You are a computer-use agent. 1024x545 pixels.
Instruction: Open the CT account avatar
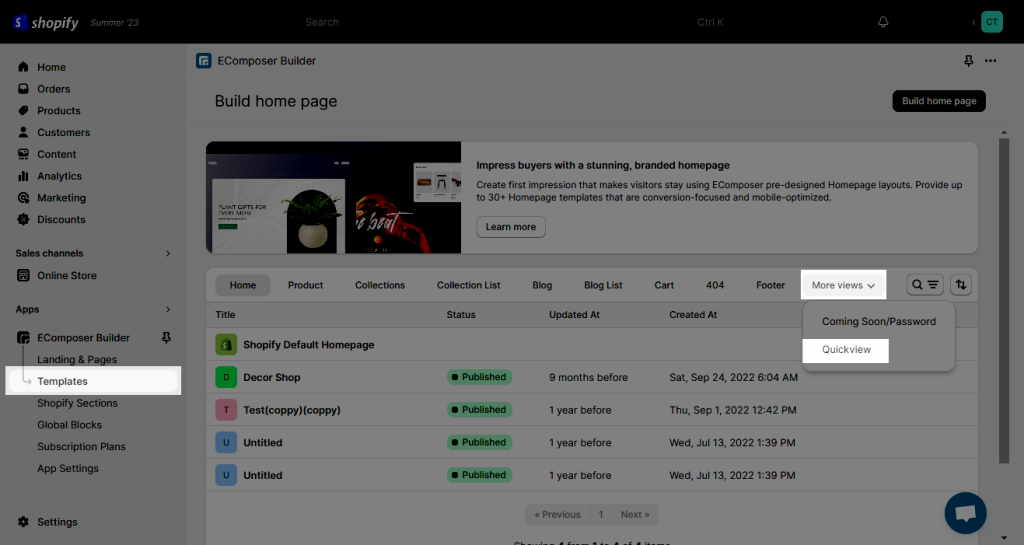(x=991, y=22)
